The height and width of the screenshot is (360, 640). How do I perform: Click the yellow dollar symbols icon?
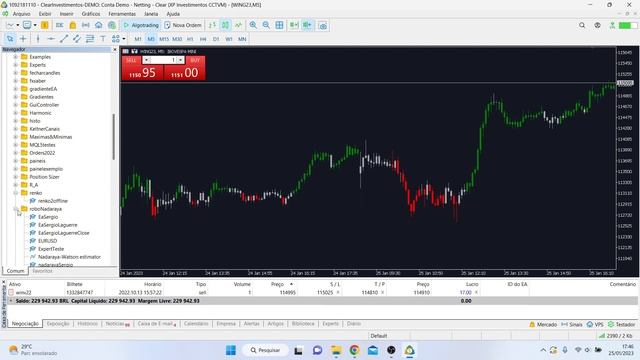pyautogui.click(x=44, y=25)
